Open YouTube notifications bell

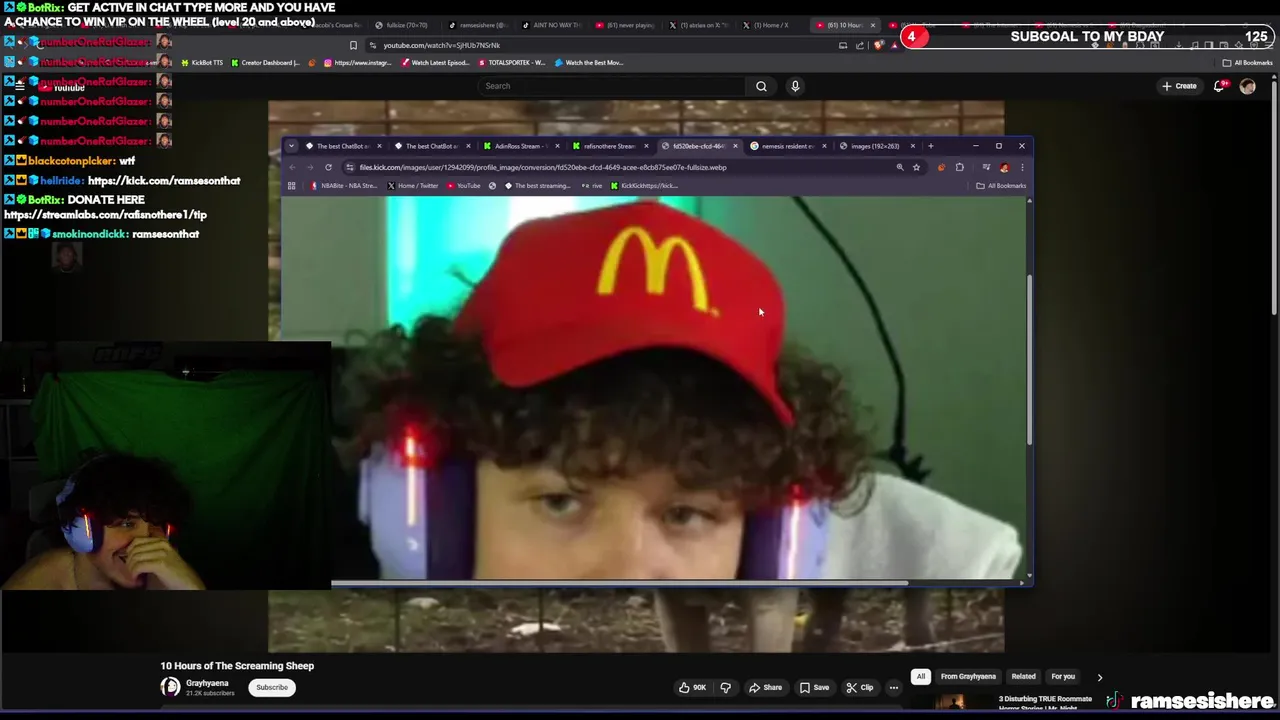(x=1219, y=86)
